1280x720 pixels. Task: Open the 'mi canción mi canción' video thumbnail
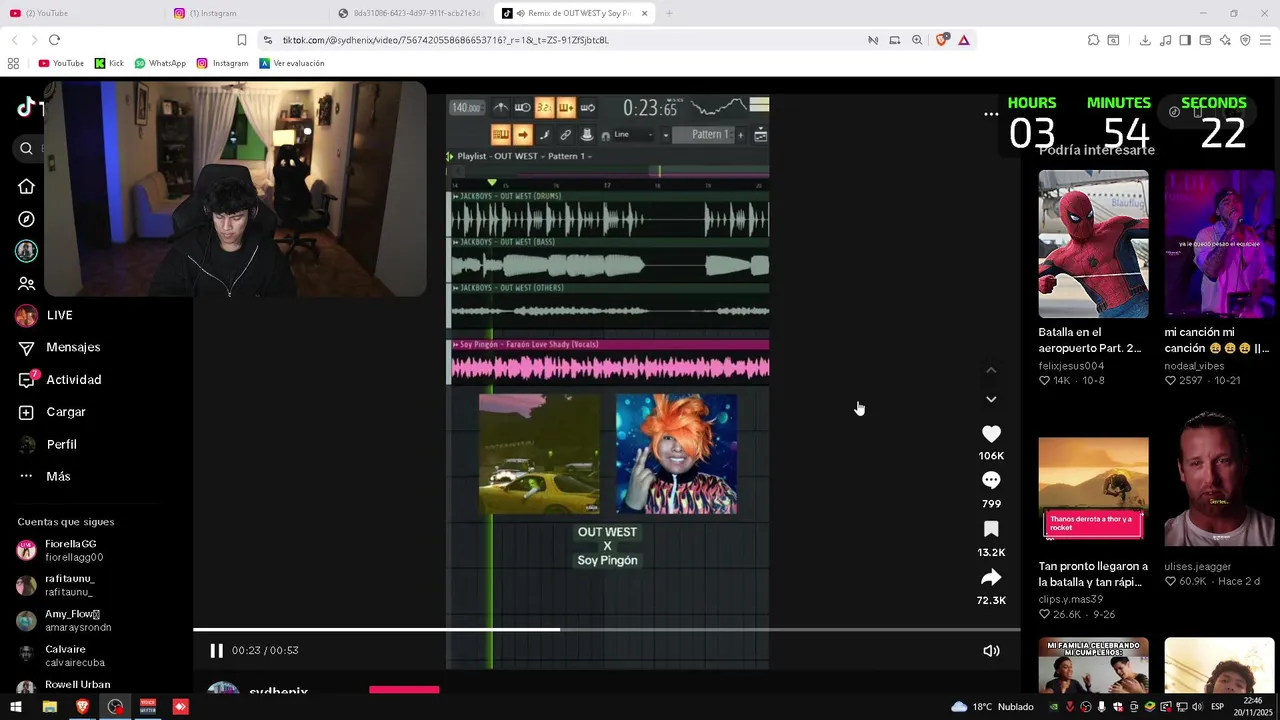click(1219, 244)
